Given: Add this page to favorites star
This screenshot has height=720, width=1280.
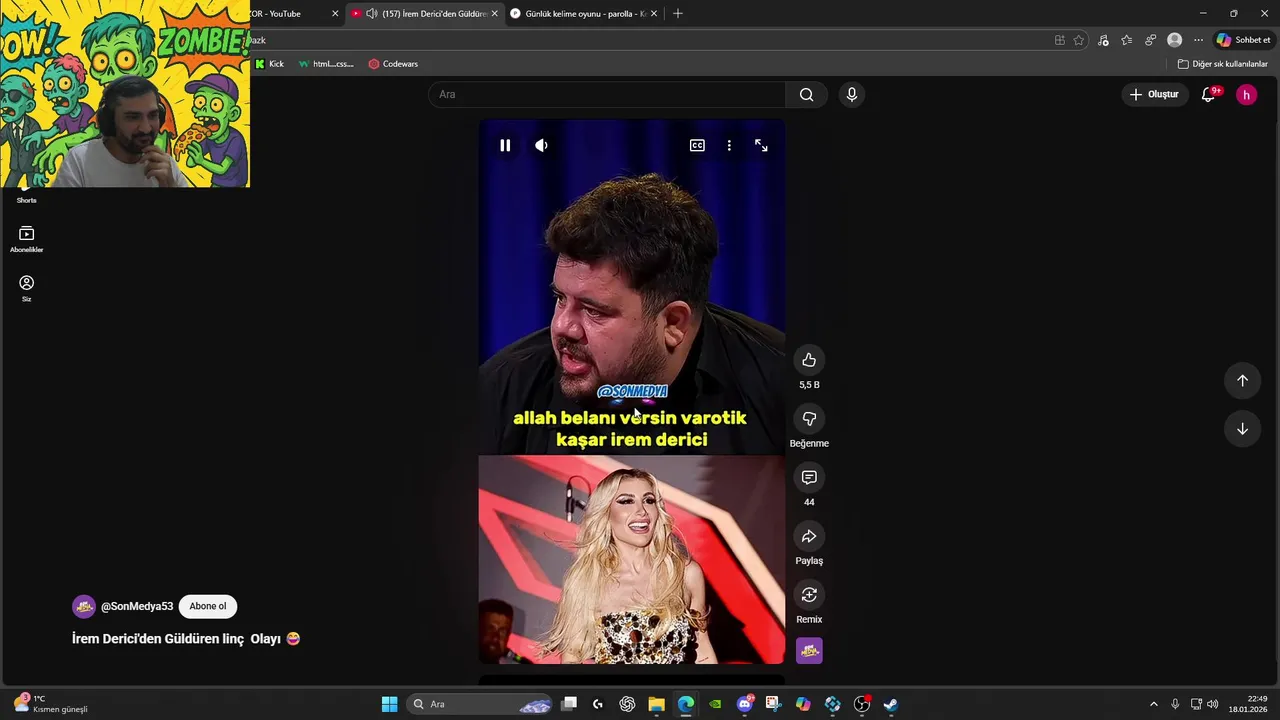Looking at the screenshot, I should (x=1078, y=40).
